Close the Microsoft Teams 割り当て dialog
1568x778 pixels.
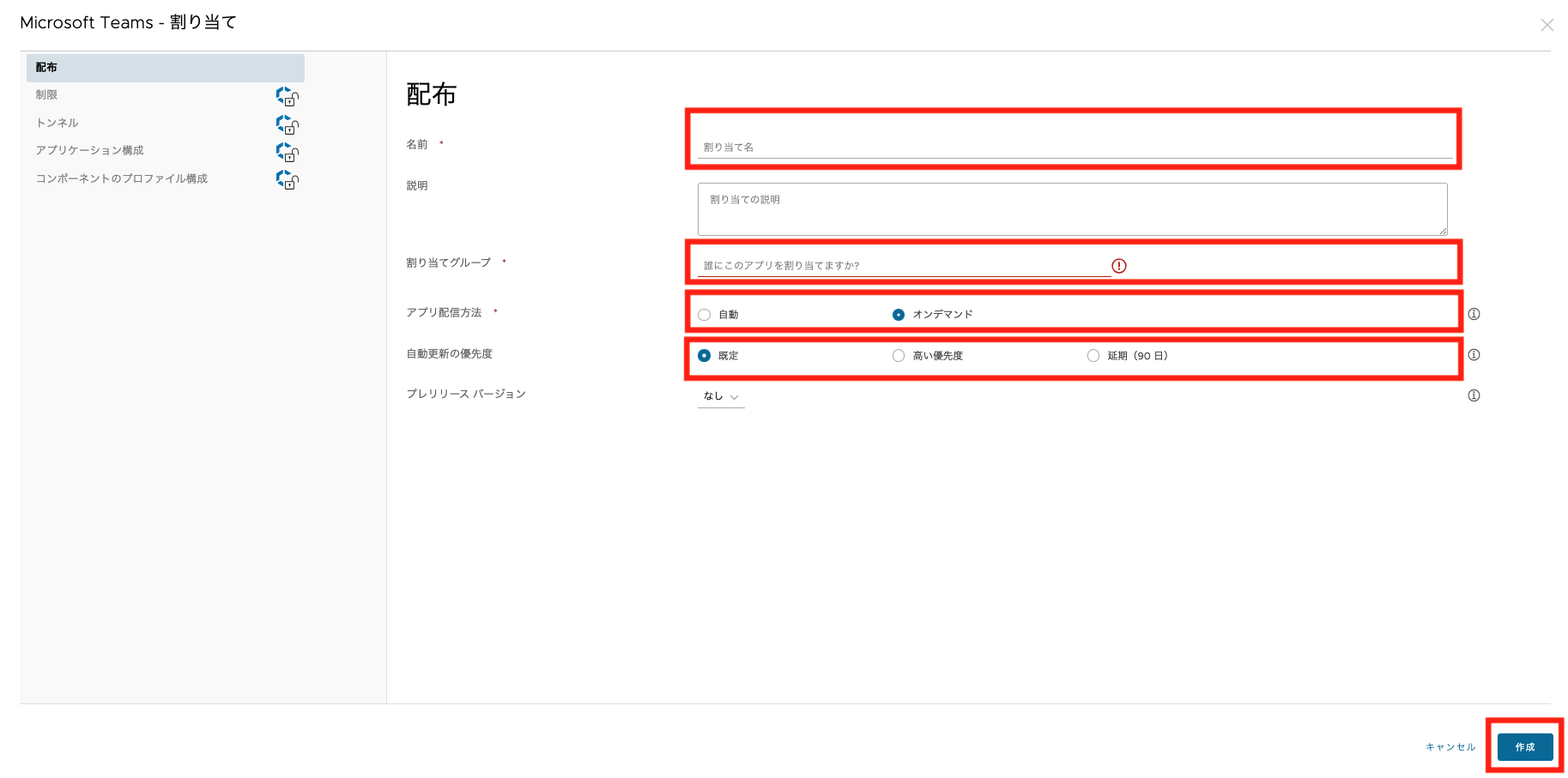point(1547,25)
